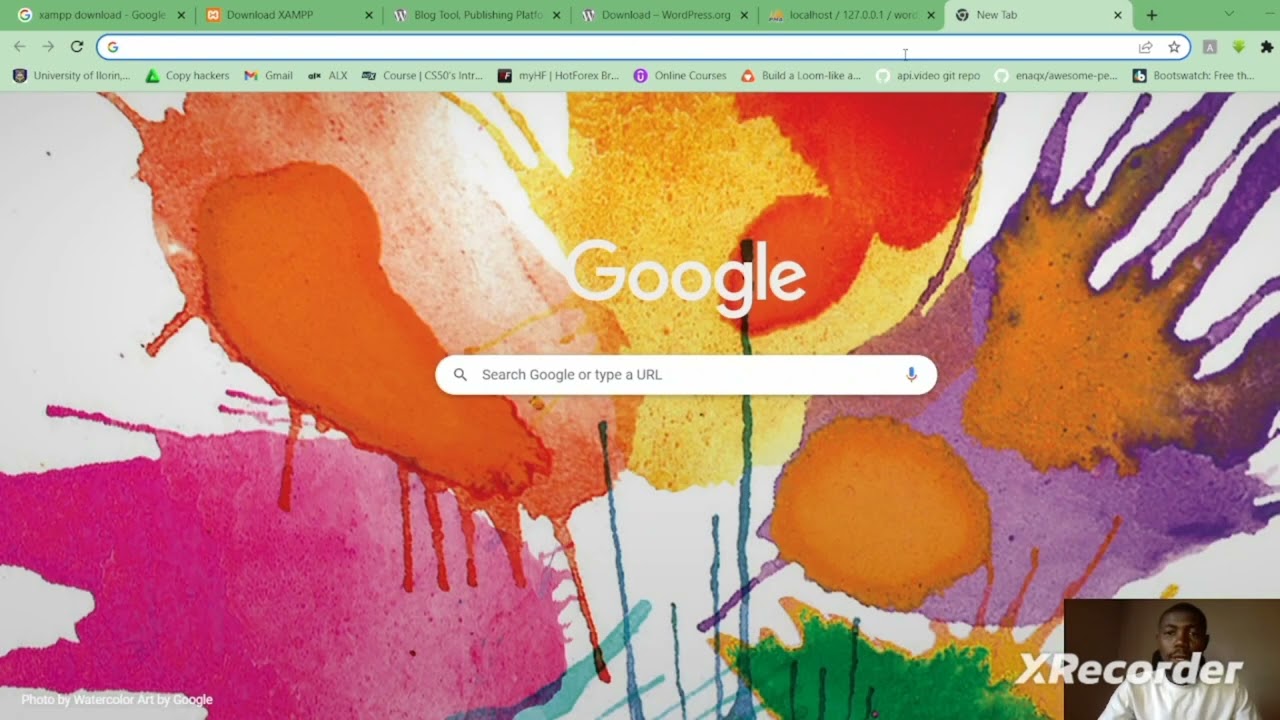Close the Download XAMPP tab
Viewport: 1280px width, 720px height.
click(369, 15)
